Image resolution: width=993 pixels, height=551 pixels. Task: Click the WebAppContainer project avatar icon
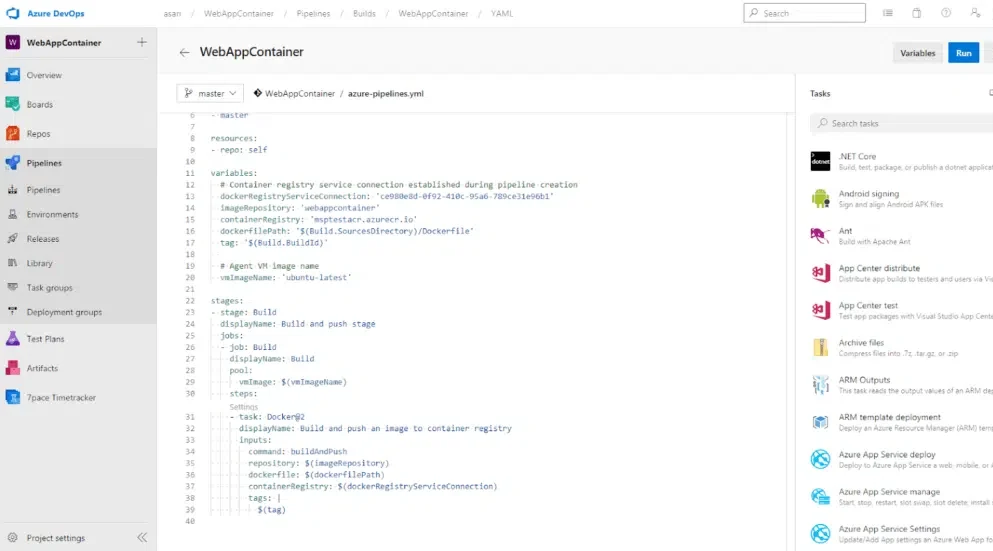13,42
